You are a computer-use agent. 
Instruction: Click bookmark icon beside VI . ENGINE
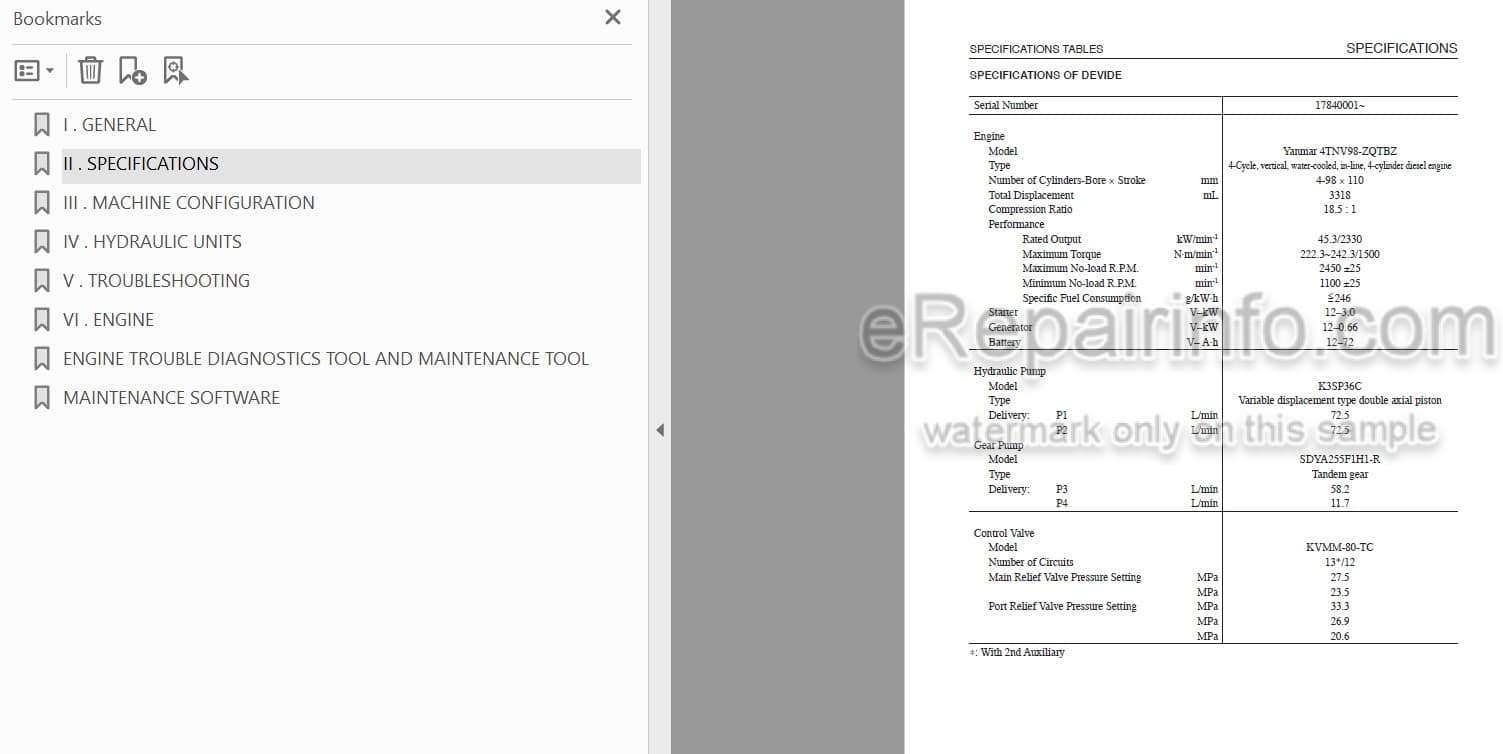coord(42,320)
